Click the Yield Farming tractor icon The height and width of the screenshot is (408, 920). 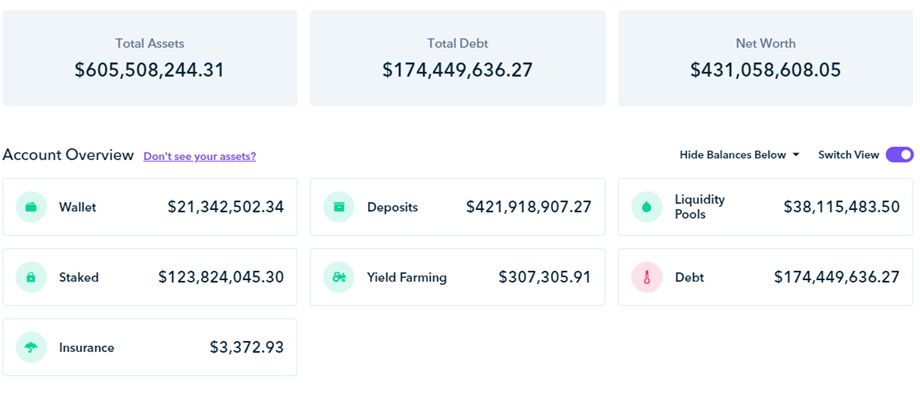tap(339, 277)
